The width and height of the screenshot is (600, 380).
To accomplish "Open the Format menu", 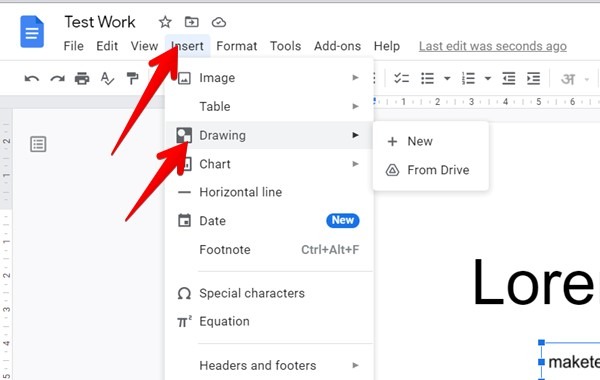I will click(x=236, y=46).
